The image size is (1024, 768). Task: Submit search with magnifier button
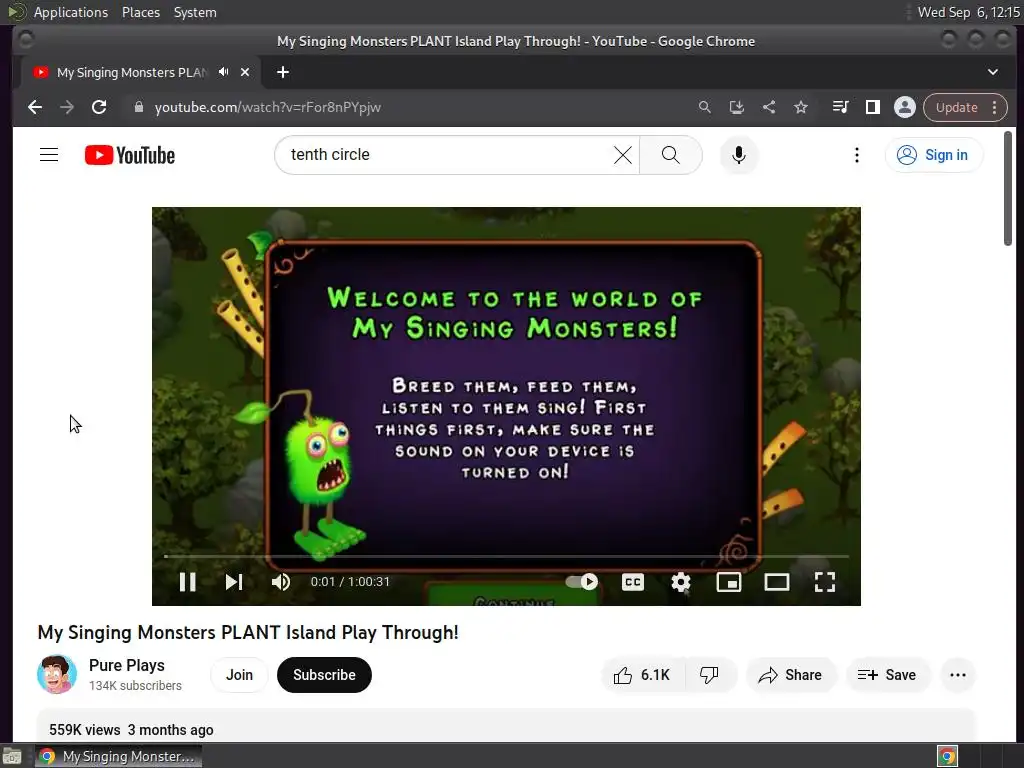pos(671,155)
